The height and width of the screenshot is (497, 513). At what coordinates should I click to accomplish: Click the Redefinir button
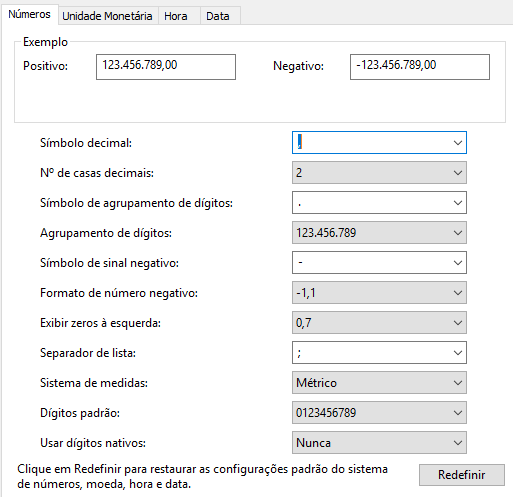click(x=462, y=475)
